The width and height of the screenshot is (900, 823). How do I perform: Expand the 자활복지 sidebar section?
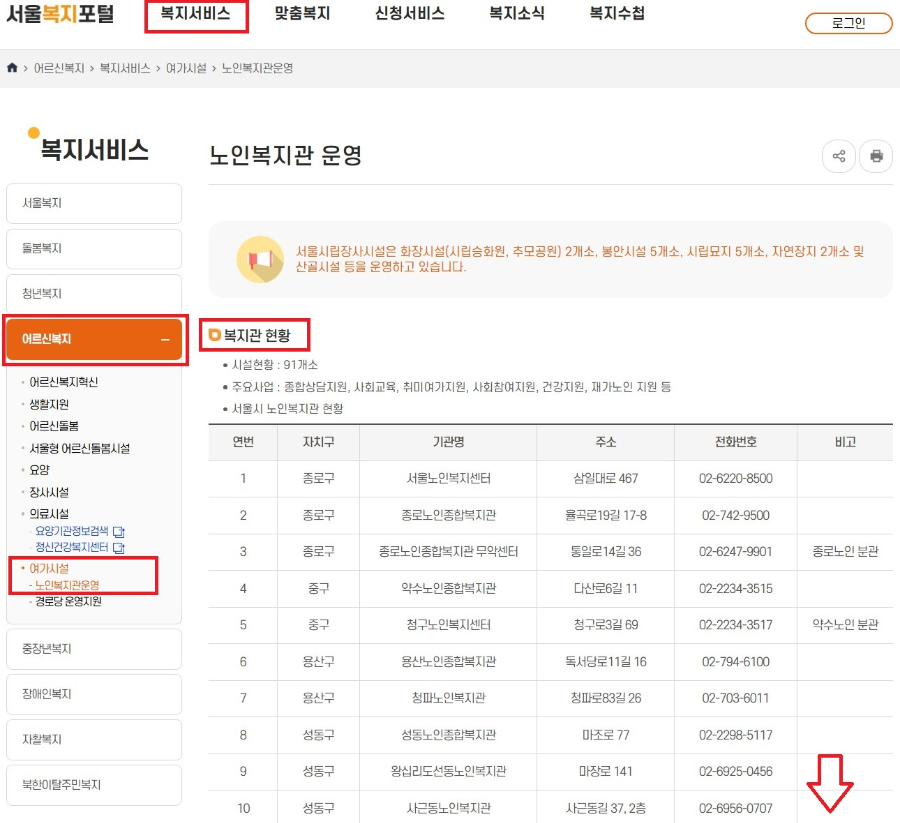94,740
